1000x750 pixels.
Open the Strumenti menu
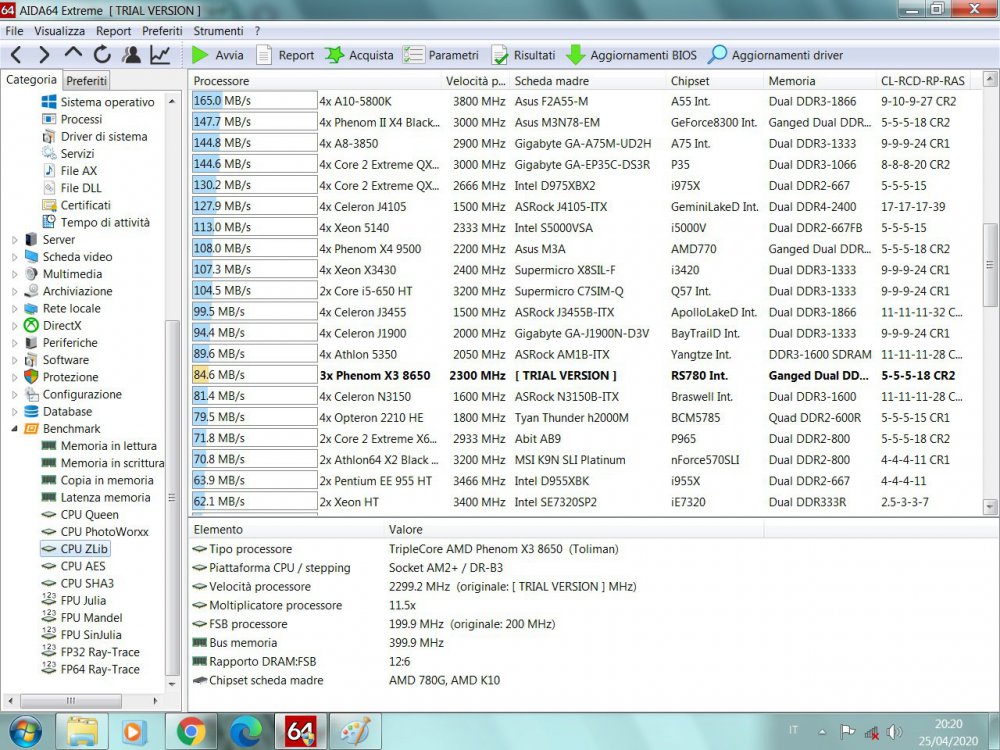pyautogui.click(x=218, y=31)
